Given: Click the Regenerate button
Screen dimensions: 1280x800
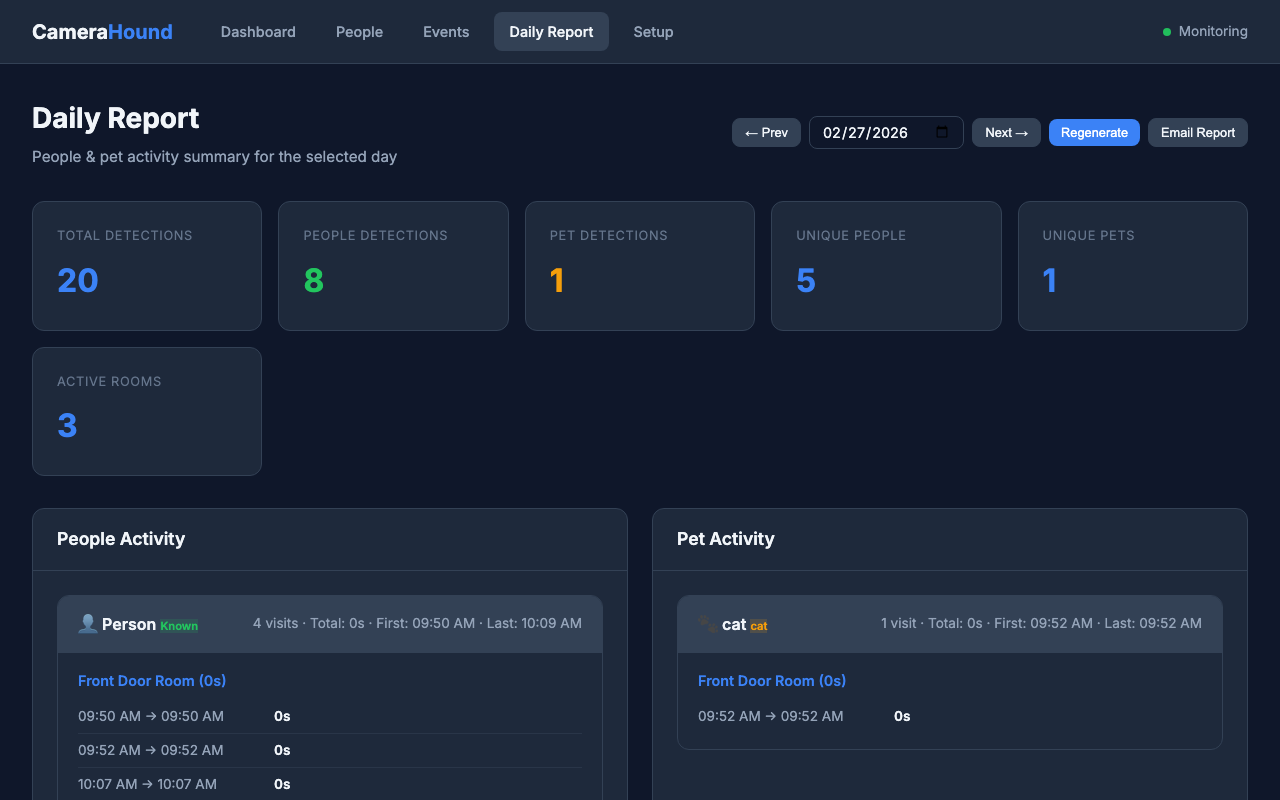Looking at the screenshot, I should 1094,132.
